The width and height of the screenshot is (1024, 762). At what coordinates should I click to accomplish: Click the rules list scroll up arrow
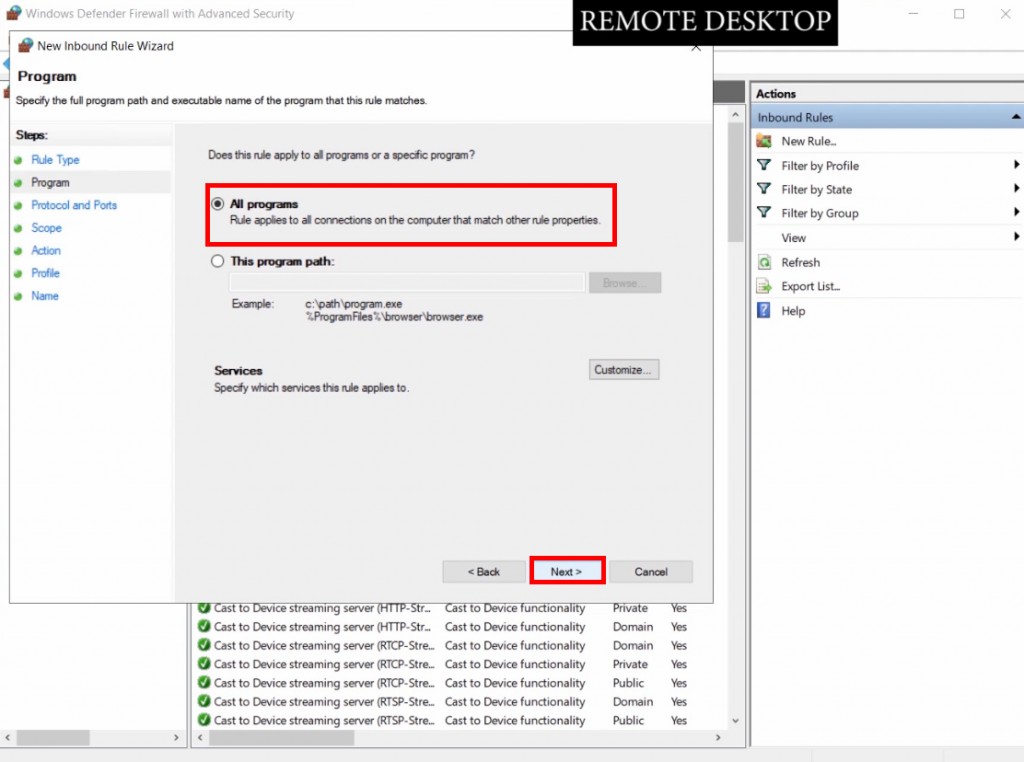point(735,114)
